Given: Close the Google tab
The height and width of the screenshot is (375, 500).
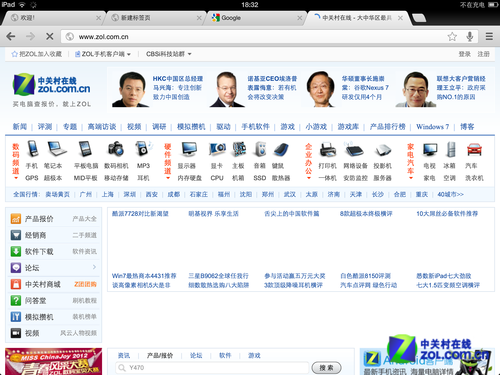Looking at the screenshot, I should [300, 18].
